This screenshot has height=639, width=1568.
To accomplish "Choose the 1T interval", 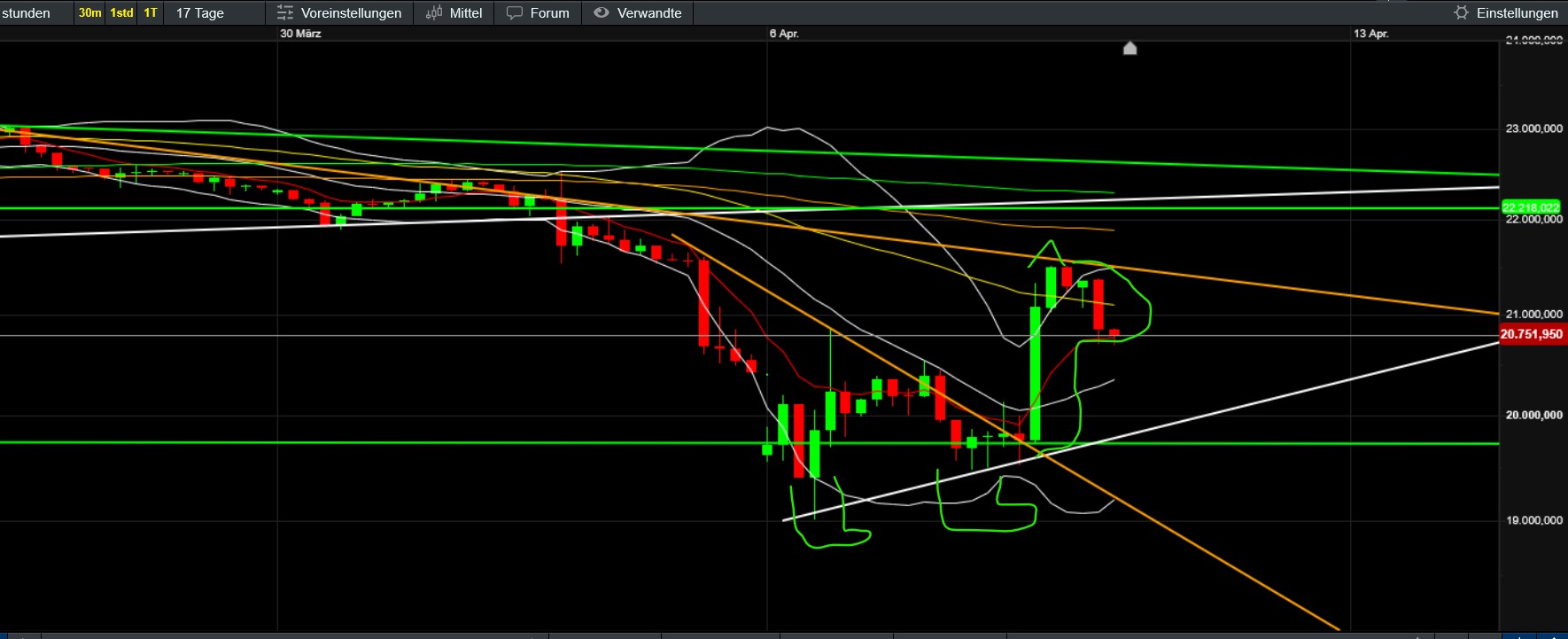I will pyautogui.click(x=151, y=12).
